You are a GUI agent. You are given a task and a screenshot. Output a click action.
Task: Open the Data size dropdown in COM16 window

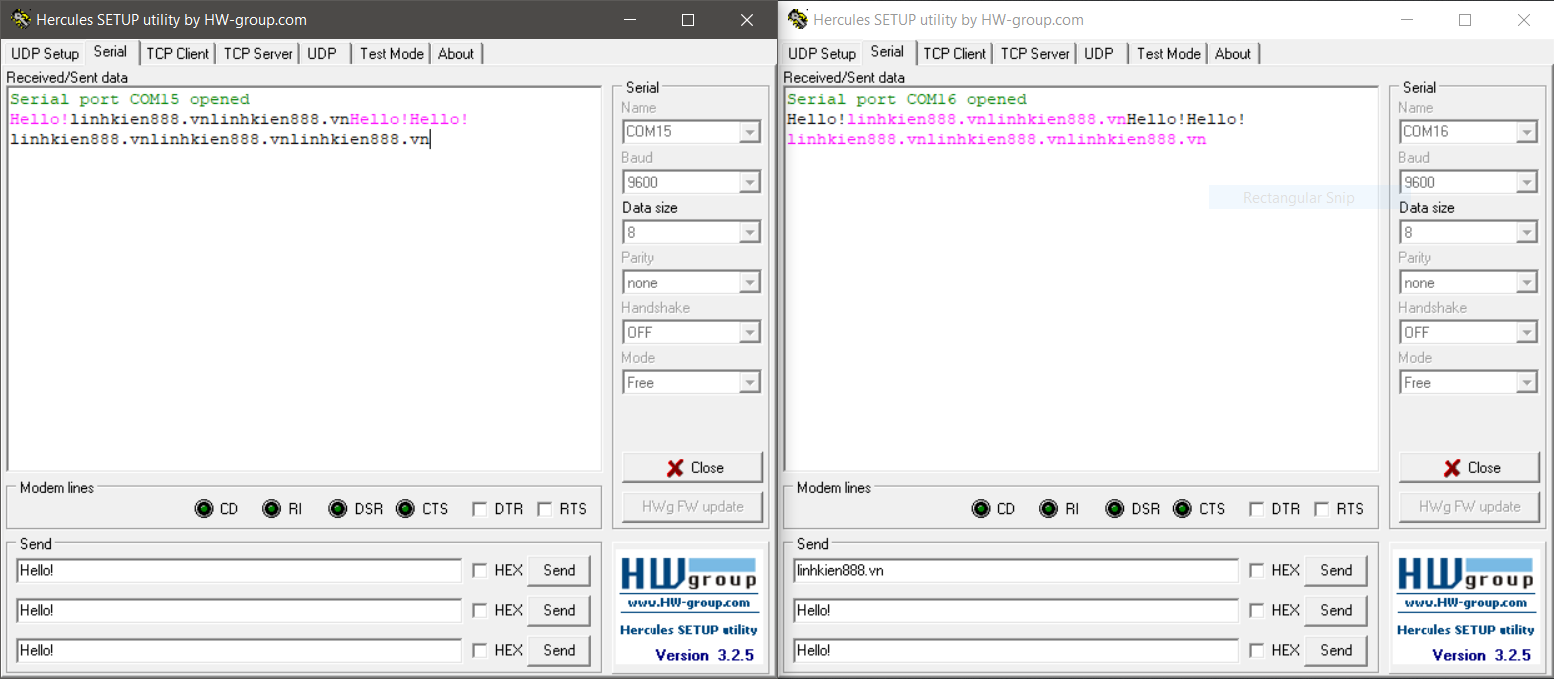[x=1526, y=232]
